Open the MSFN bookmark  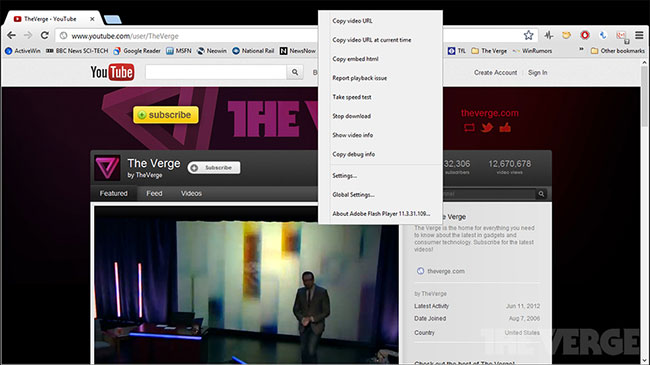[179, 51]
